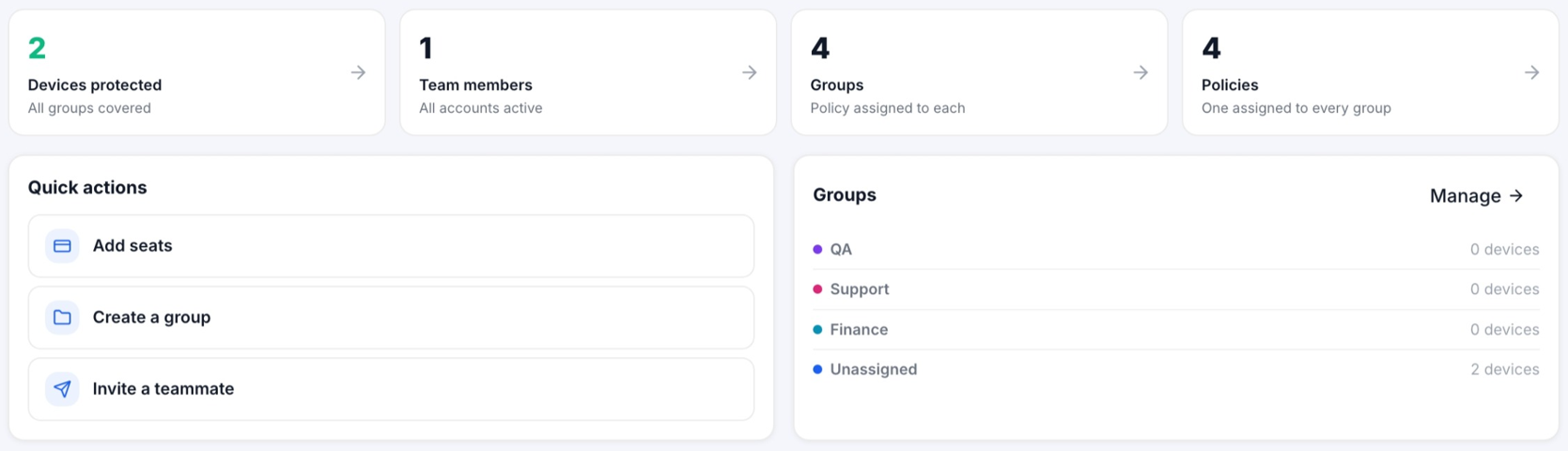Click the green number 2 devices count
Screen dimensions: 1568x451
pyautogui.click(x=37, y=48)
